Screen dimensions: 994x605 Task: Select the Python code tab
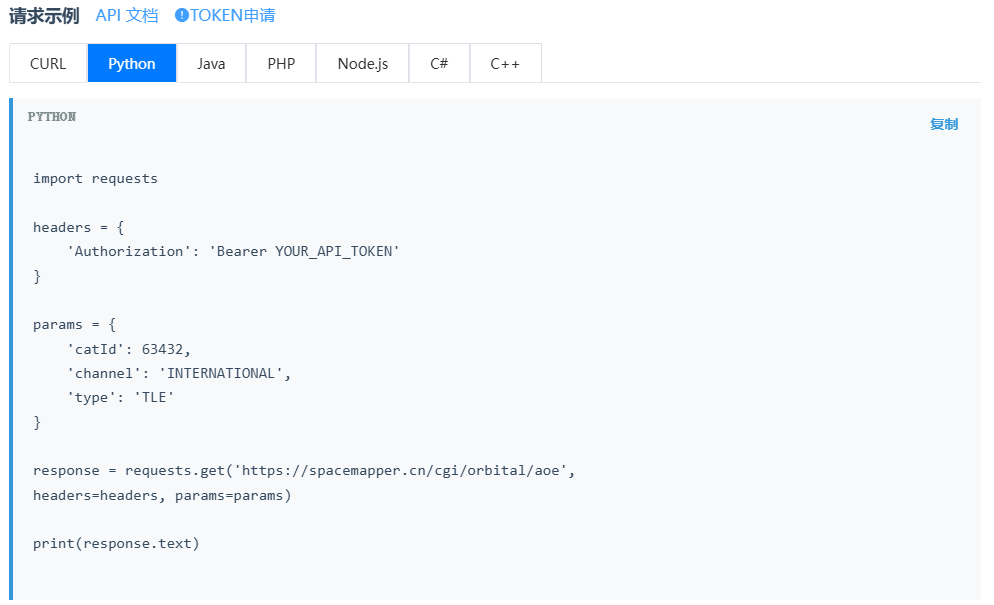point(132,63)
